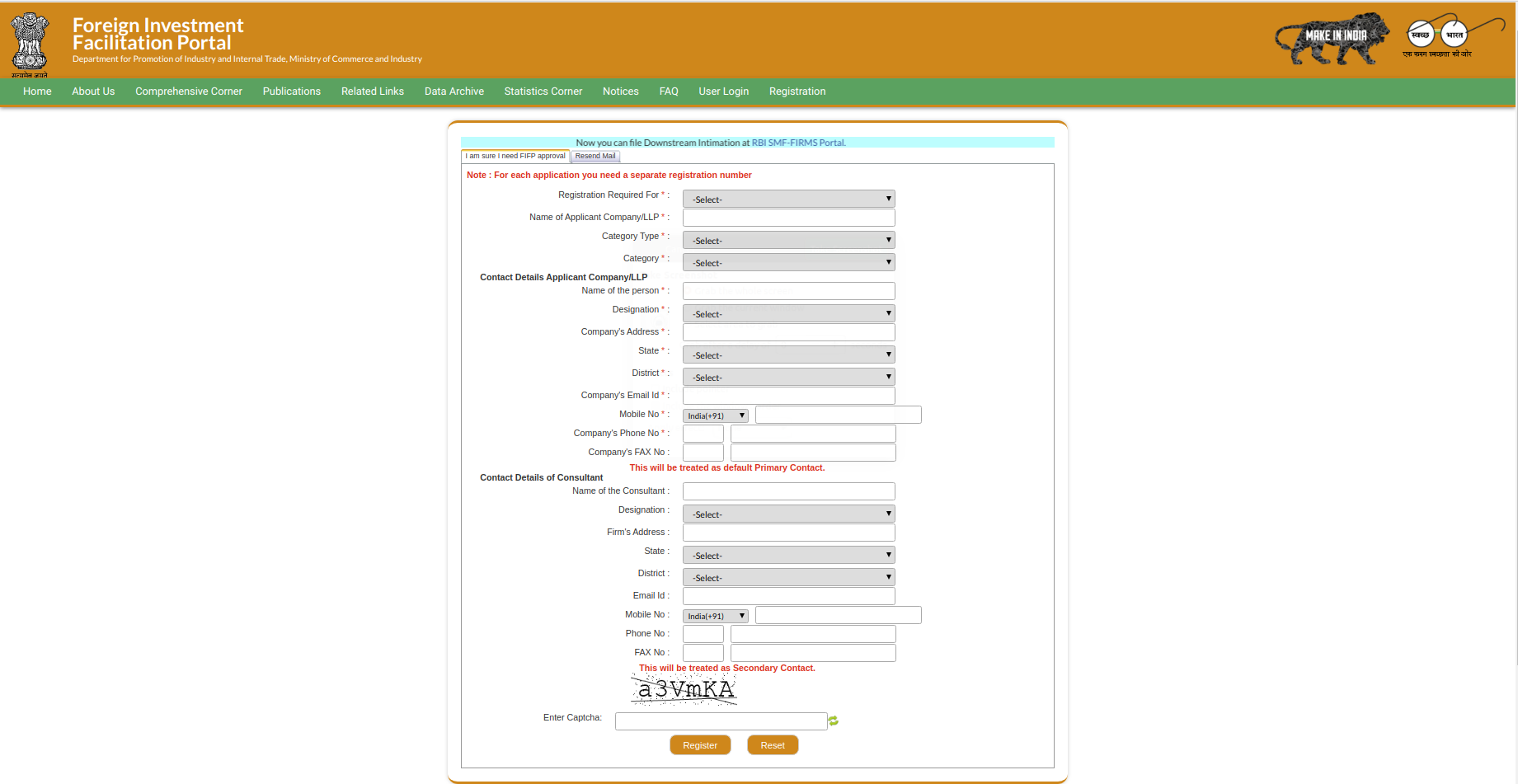Refresh the captcha image

pyautogui.click(x=833, y=721)
